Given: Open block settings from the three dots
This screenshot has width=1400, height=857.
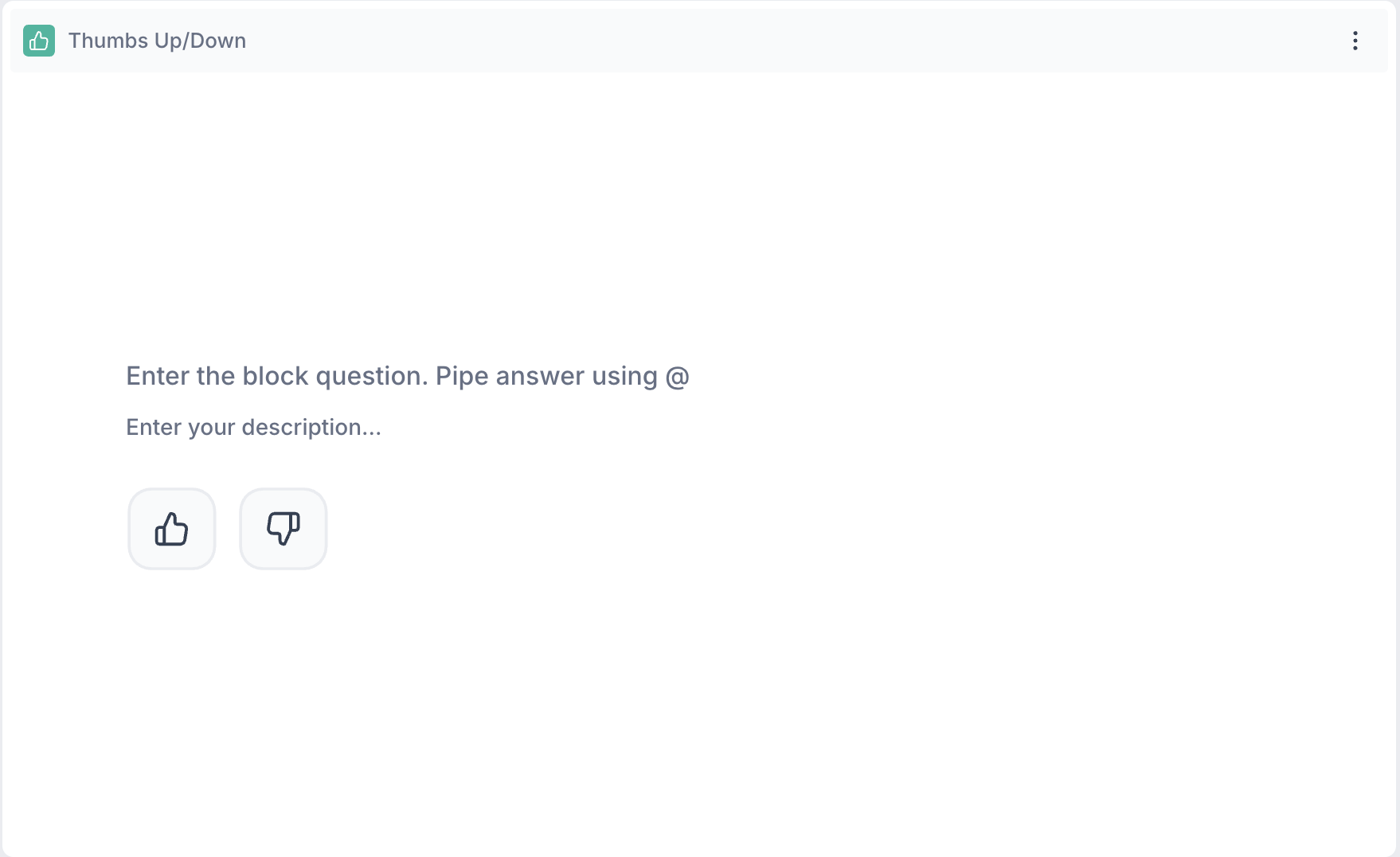Looking at the screenshot, I should point(1355,41).
